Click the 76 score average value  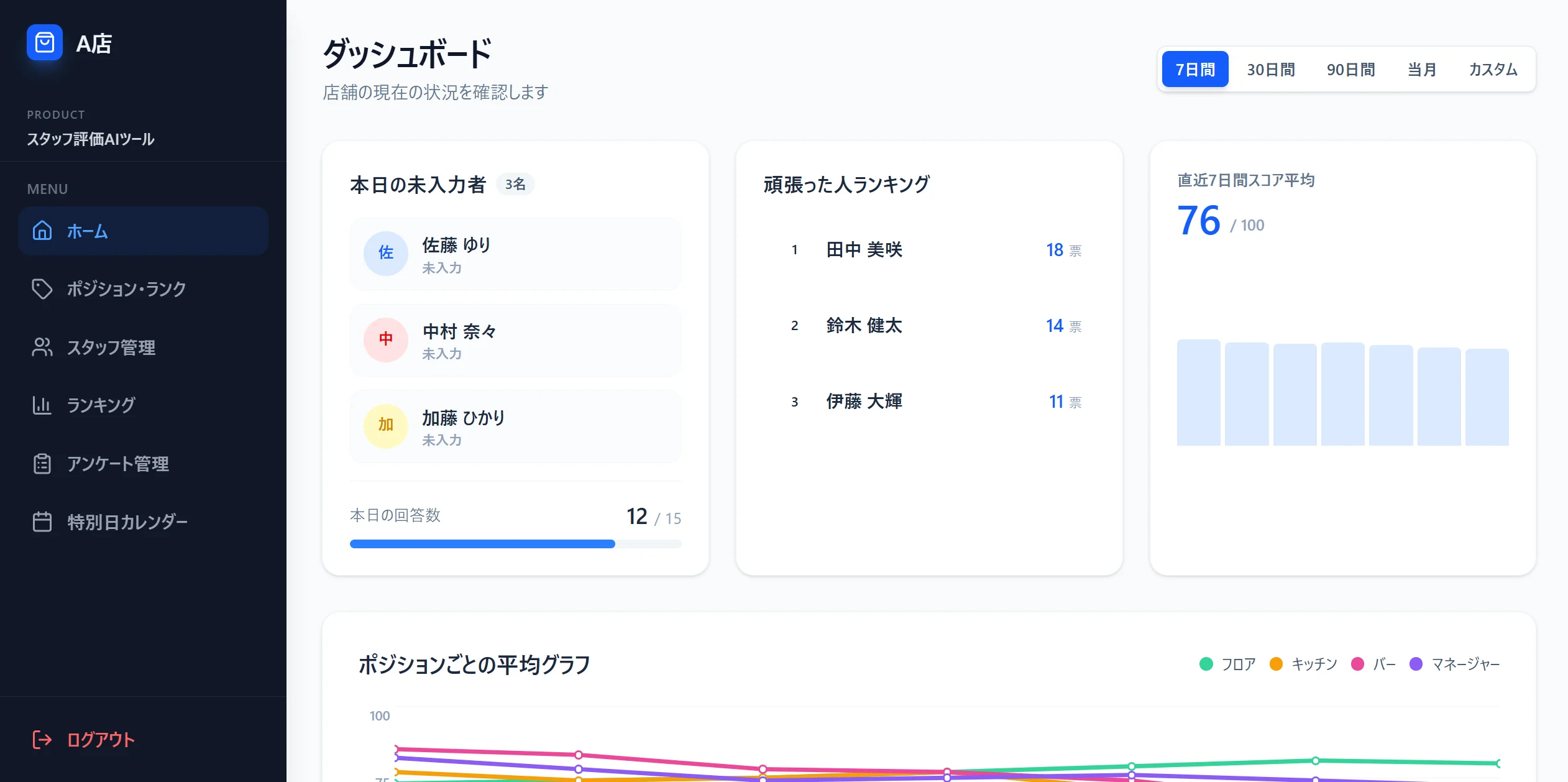coord(1199,221)
